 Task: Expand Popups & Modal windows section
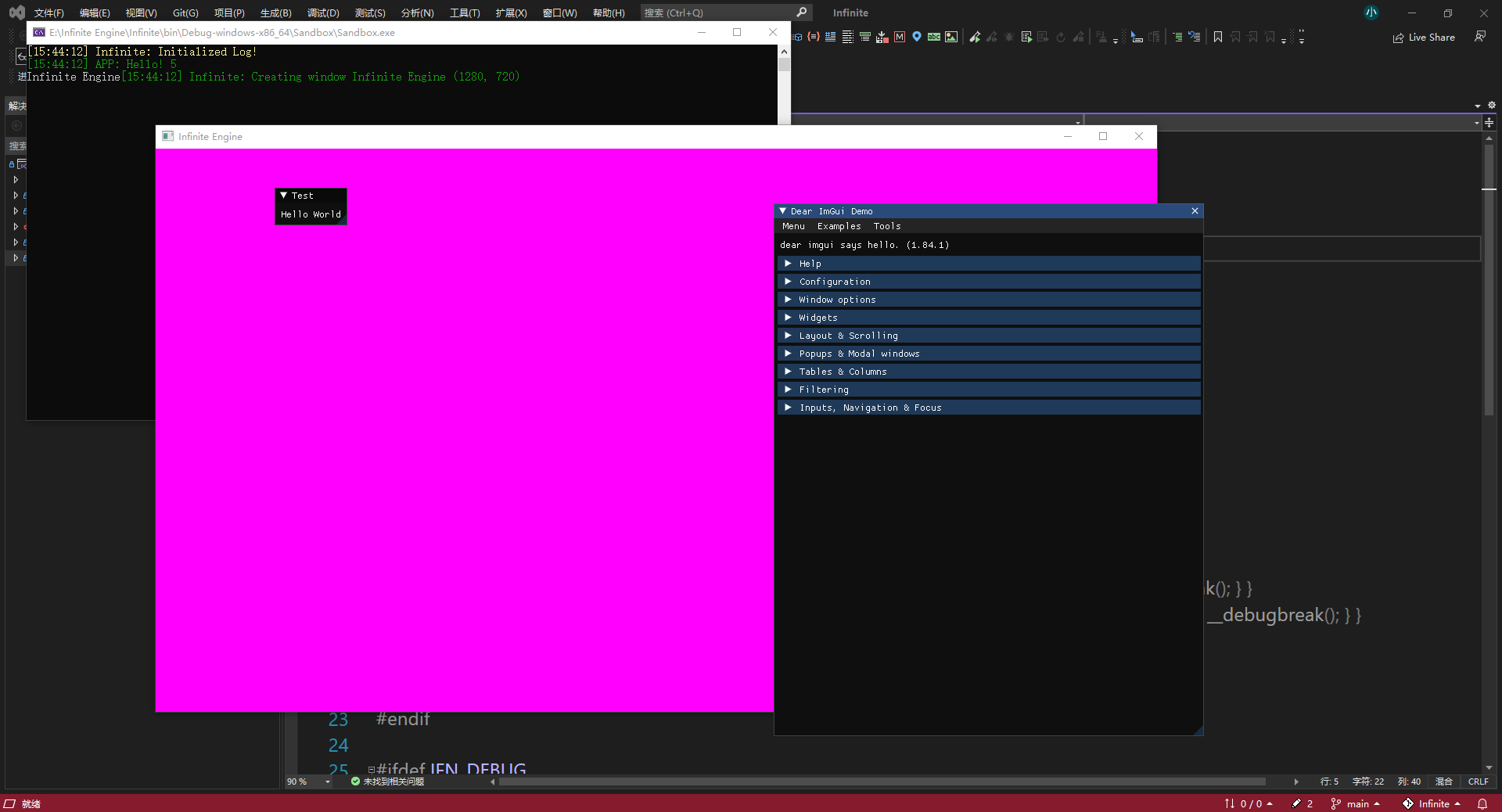pyautogui.click(x=989, y=354)
